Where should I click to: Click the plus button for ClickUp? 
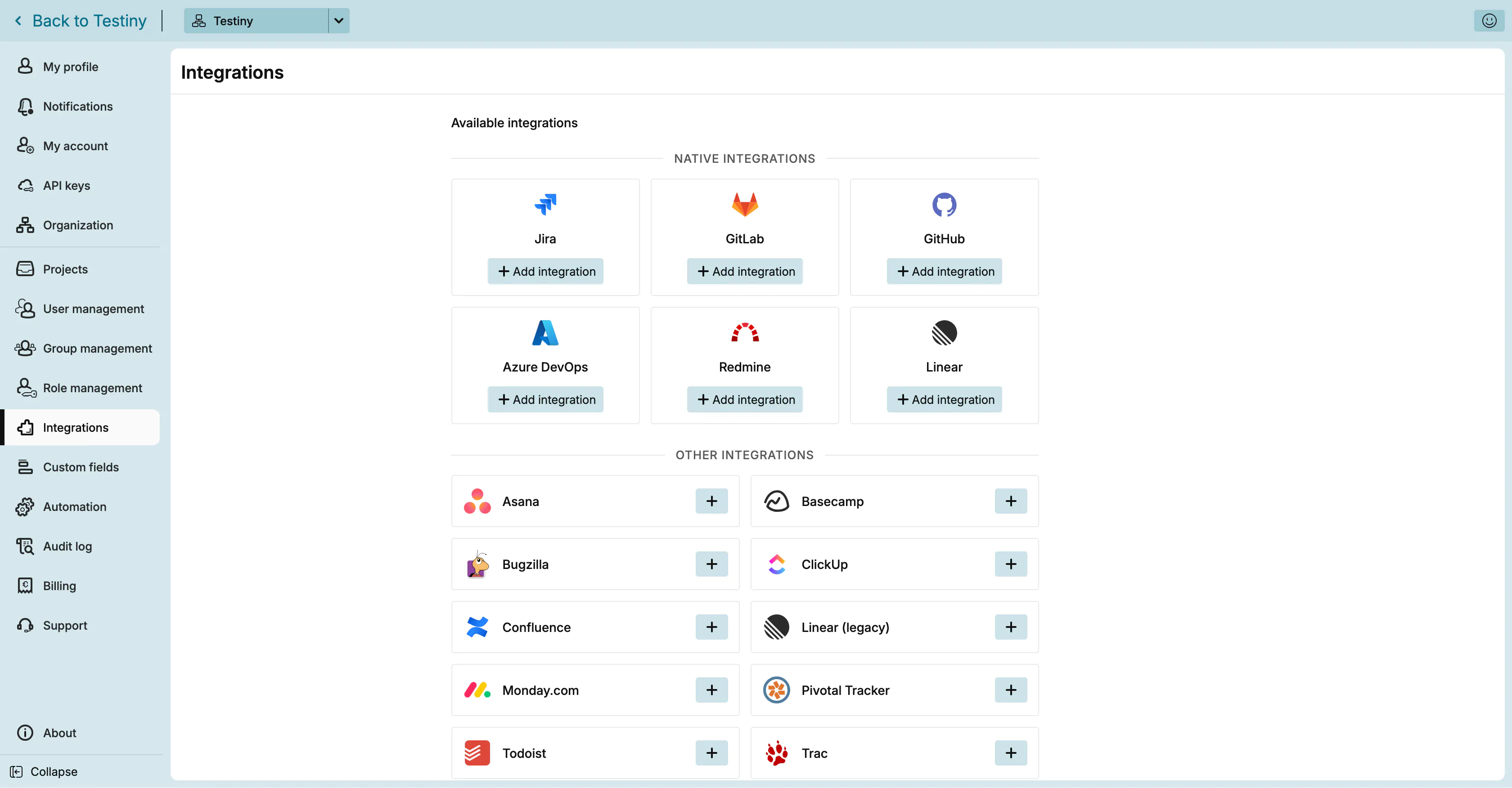coord(1011,564)
